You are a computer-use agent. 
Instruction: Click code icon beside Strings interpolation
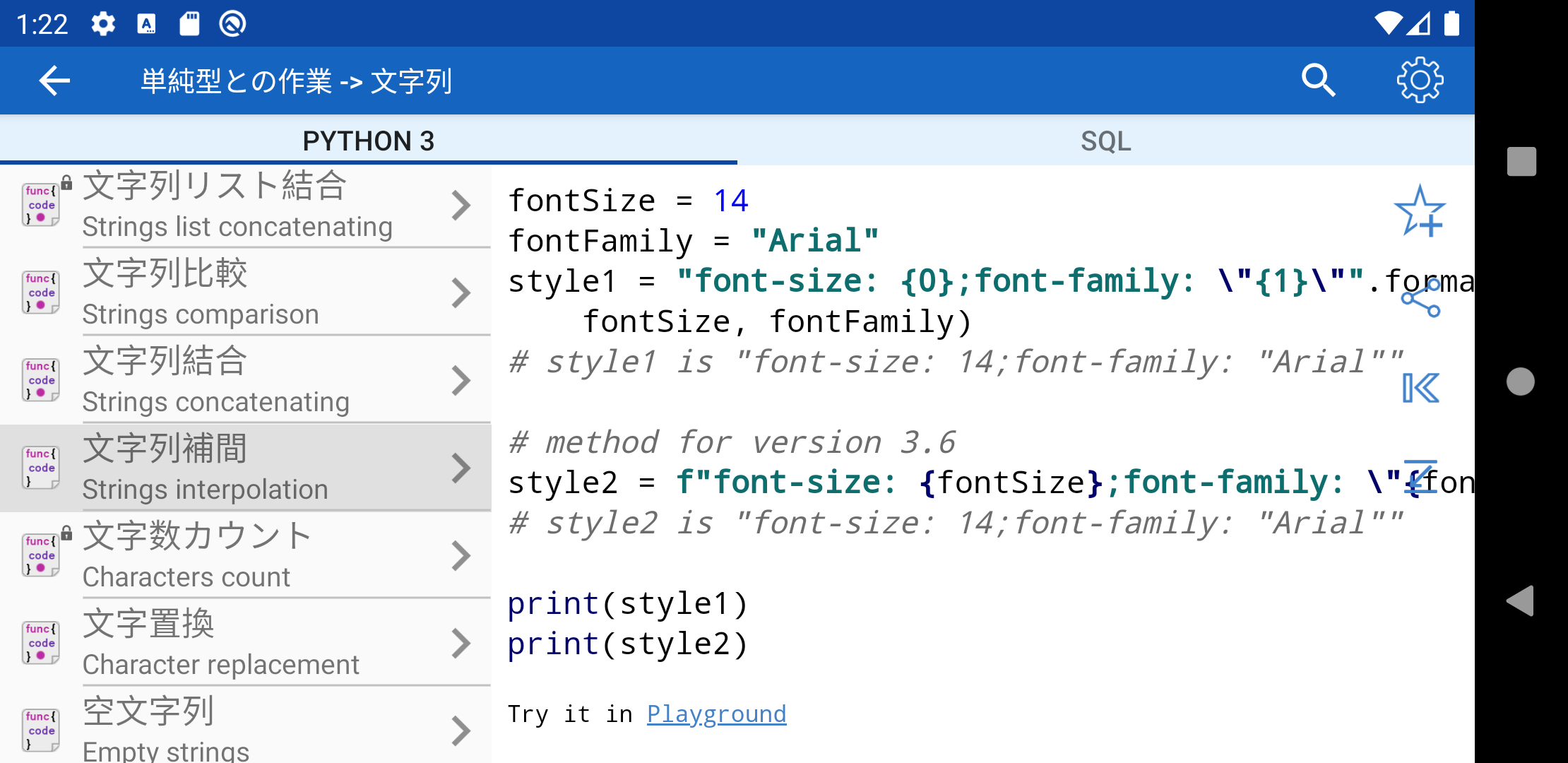[41, 468]
